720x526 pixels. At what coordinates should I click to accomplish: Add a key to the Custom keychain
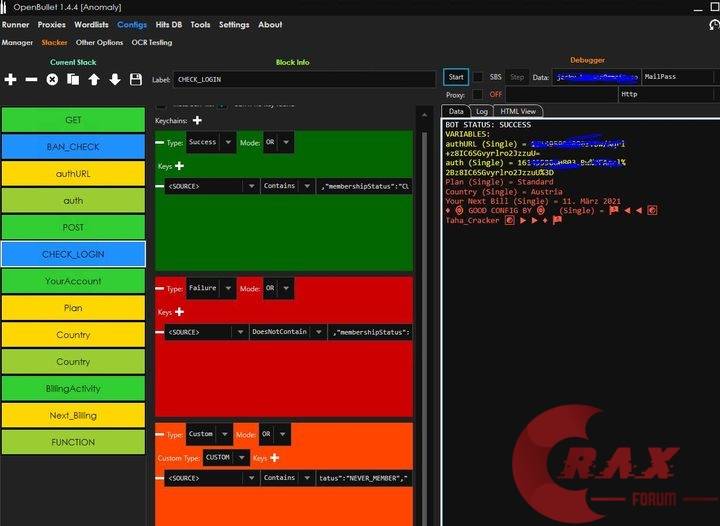click(x=275, y=458)
